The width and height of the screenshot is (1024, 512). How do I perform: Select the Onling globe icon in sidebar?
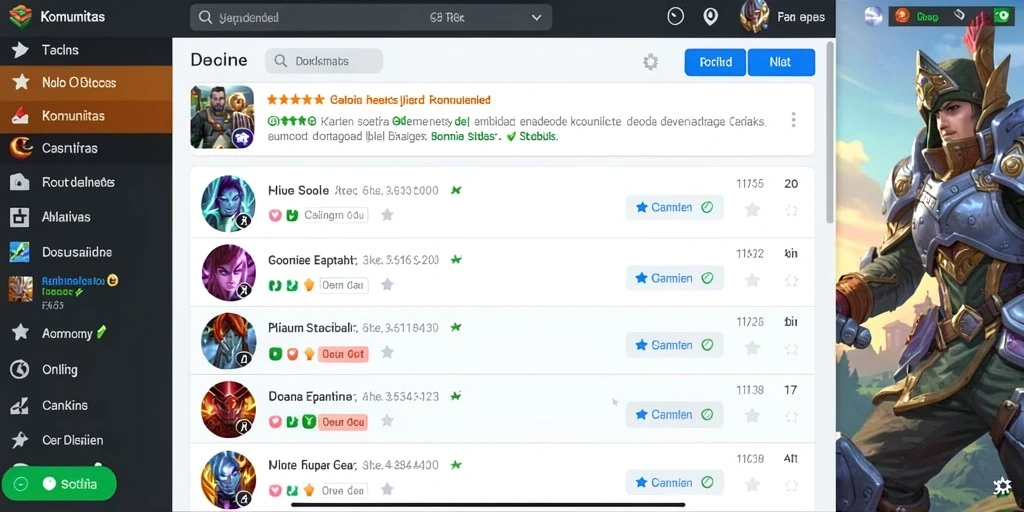pyautogui.click(x=20, y=370)
